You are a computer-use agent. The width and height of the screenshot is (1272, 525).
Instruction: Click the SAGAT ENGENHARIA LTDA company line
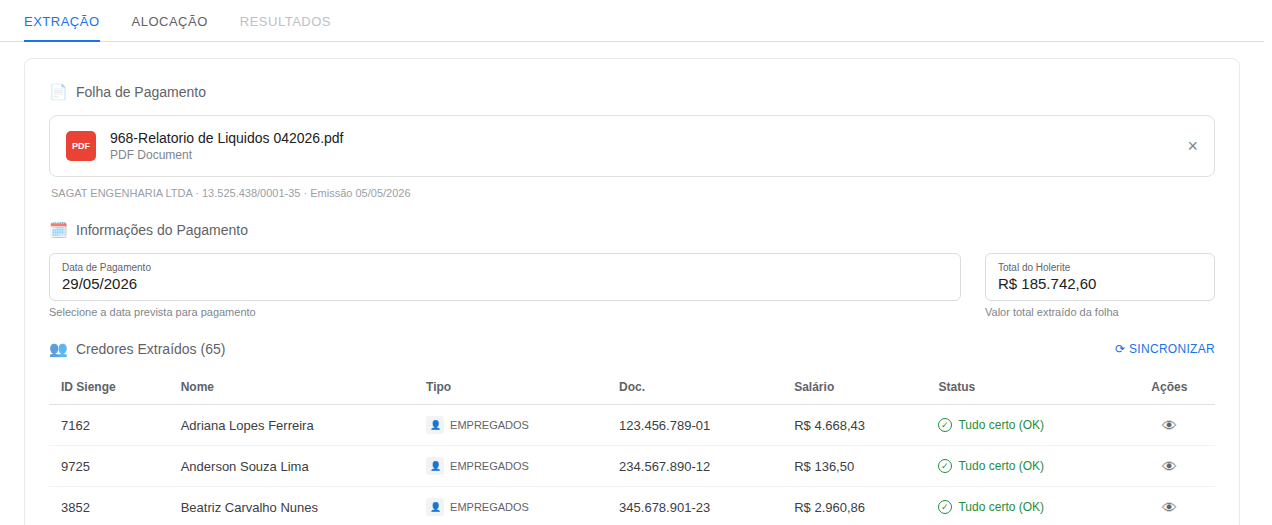point(231,193)
